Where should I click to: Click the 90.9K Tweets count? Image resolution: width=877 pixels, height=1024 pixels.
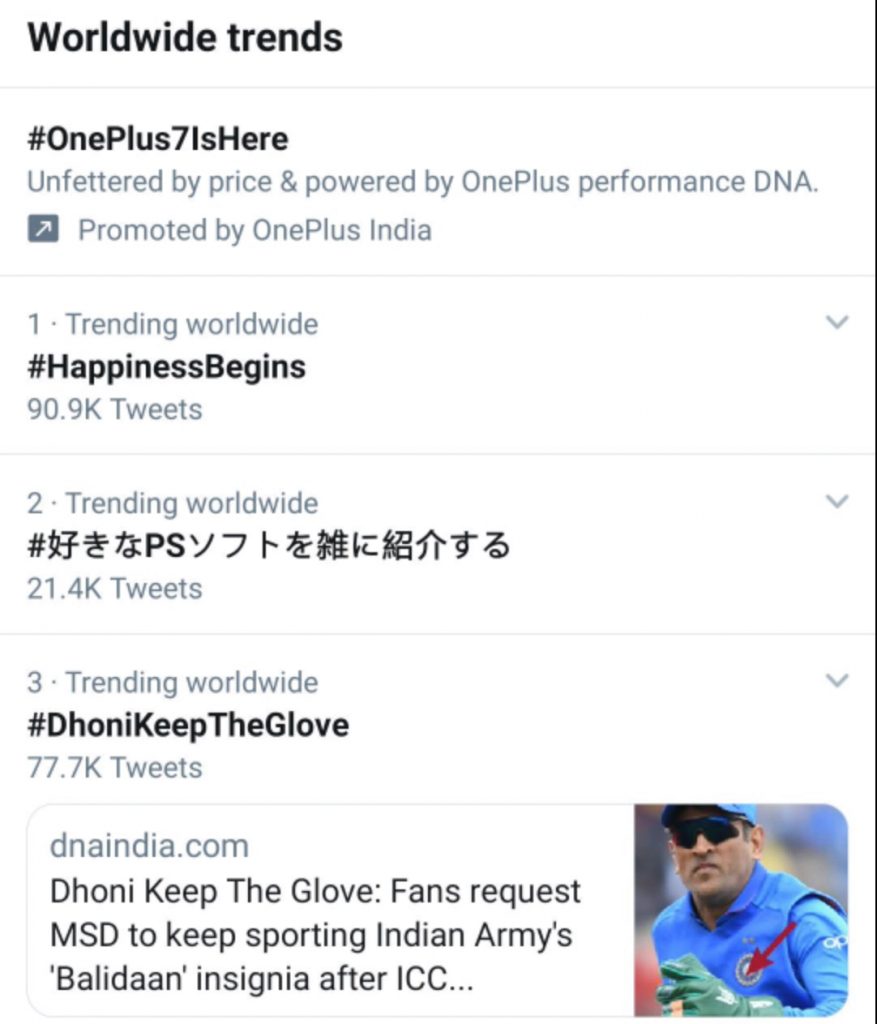click(x=114, y=410)
